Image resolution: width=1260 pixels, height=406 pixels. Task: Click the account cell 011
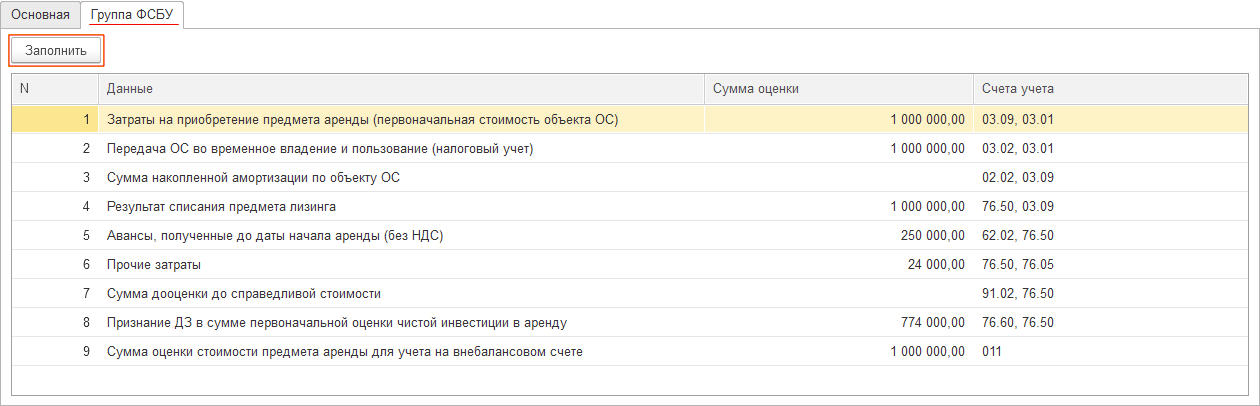pyautogui.click(x=992, y=352)
